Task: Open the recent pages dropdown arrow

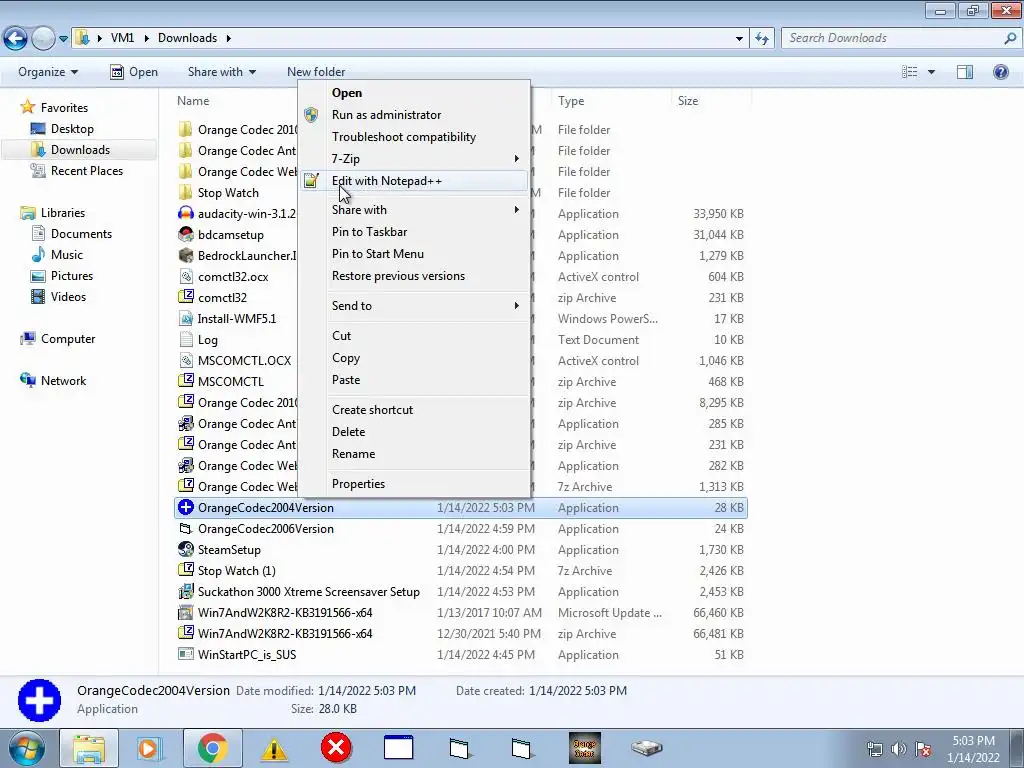Action: coord(63,39)
